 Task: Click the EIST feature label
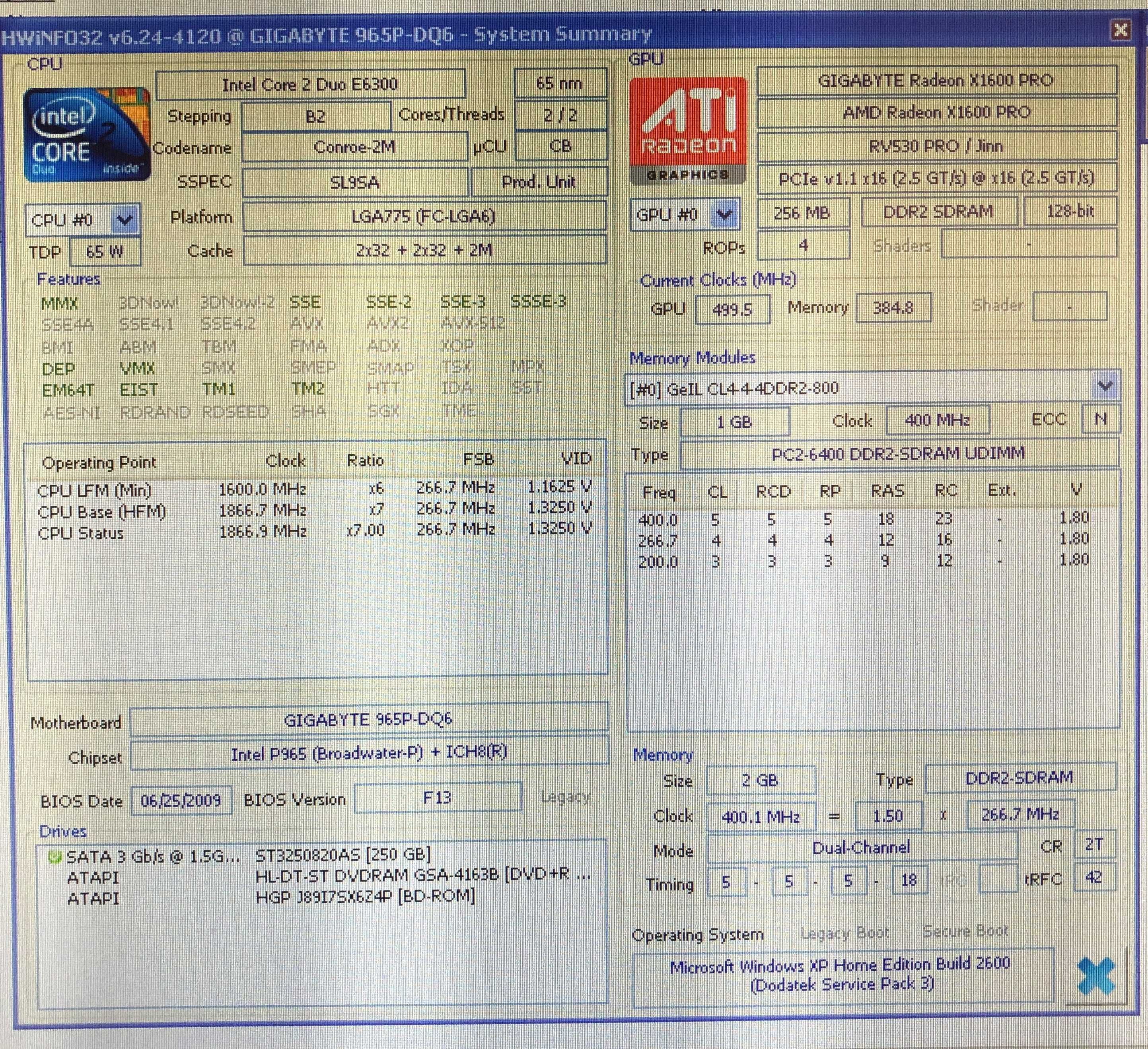(138, 390)
